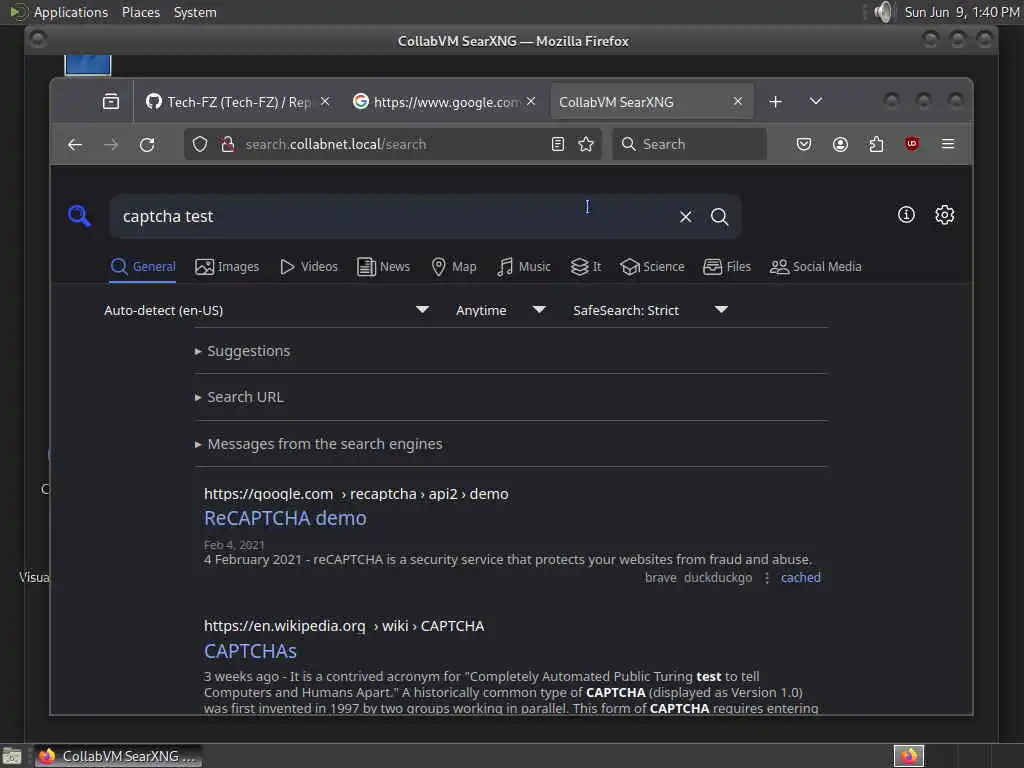Open cached version of ReCAPTCHA result
This screenshot has height=768, width=1024.
coord(801,578)
